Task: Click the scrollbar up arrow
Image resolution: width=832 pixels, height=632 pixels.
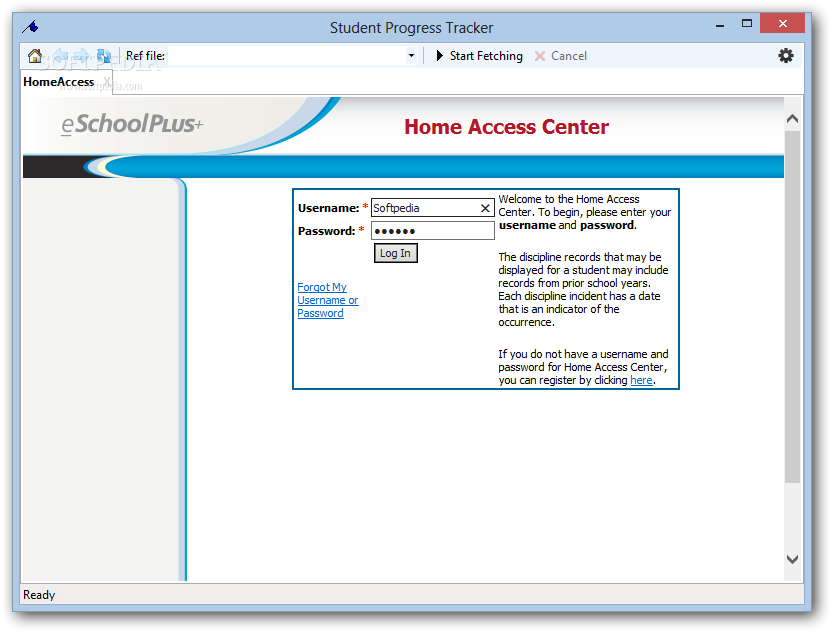Action: coord(792,118)
